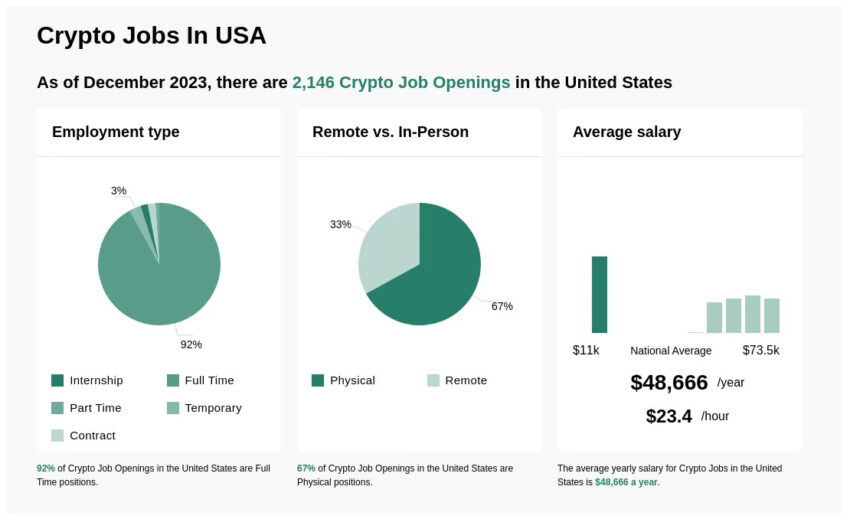This screenshot has height=532, width=850.
Task: Click the Average salary card heading
Action: click(627, 132)
